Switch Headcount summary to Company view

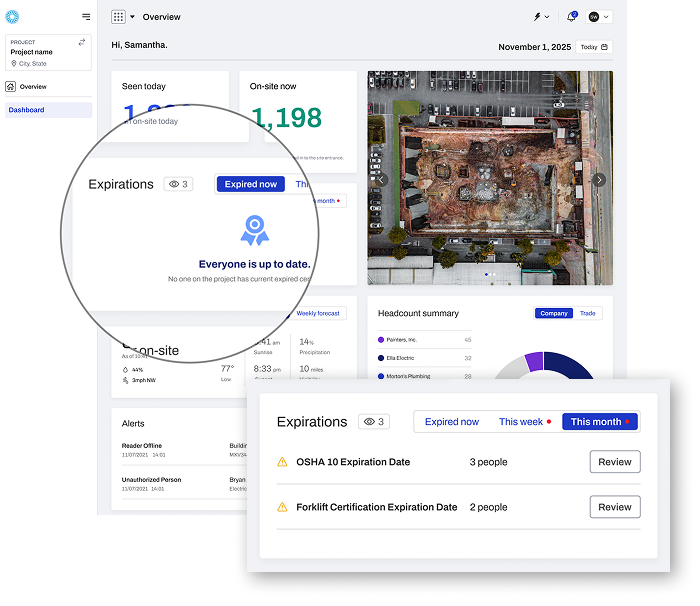coord(554,313)
